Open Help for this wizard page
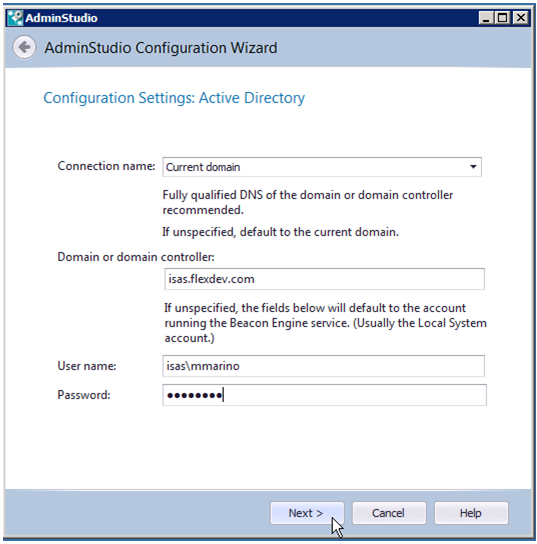Viewport: 537px width, 544px height. click(x=471, y=513)
